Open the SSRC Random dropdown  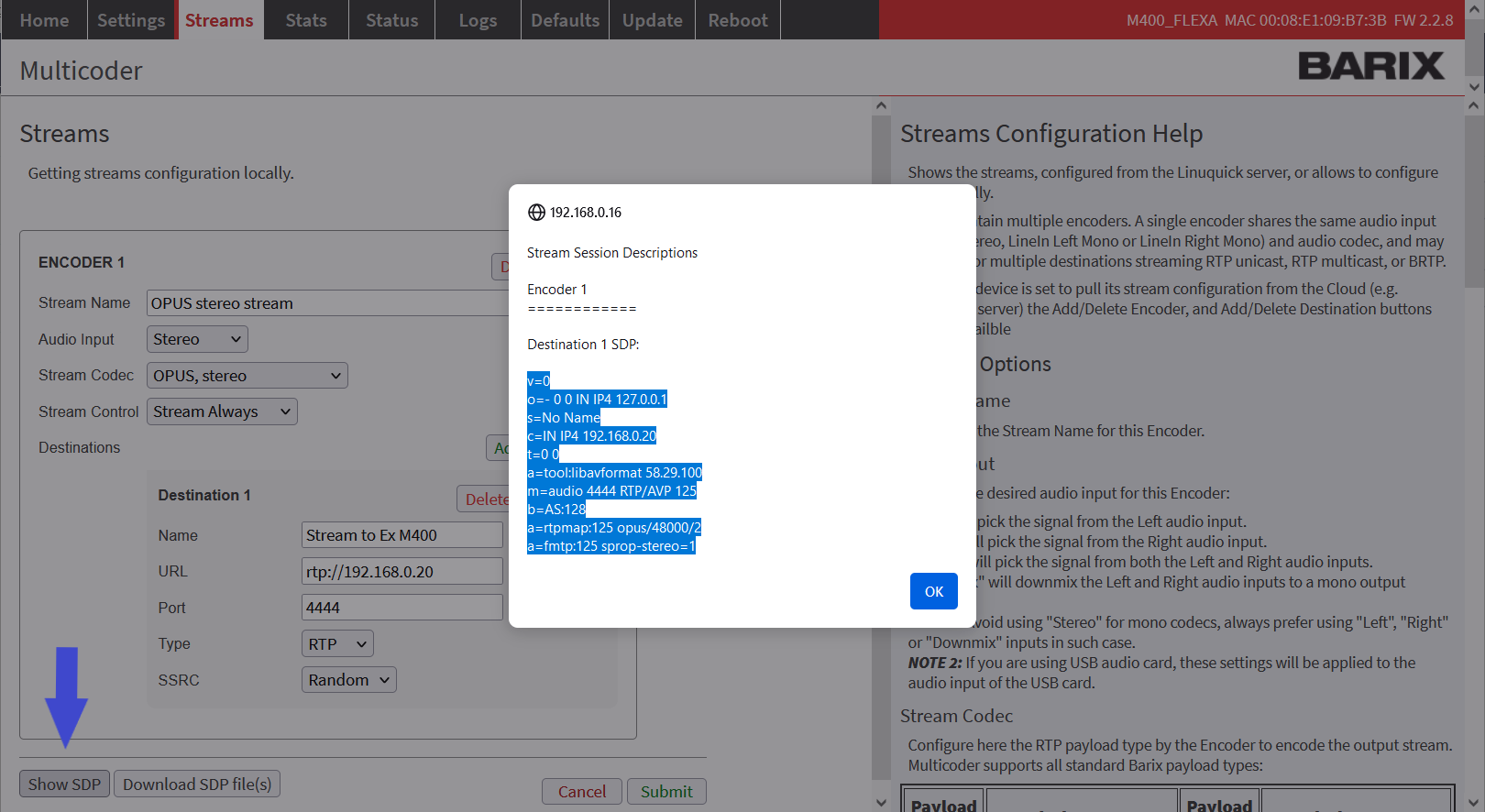pyautogui.click(x=348, y=680)
